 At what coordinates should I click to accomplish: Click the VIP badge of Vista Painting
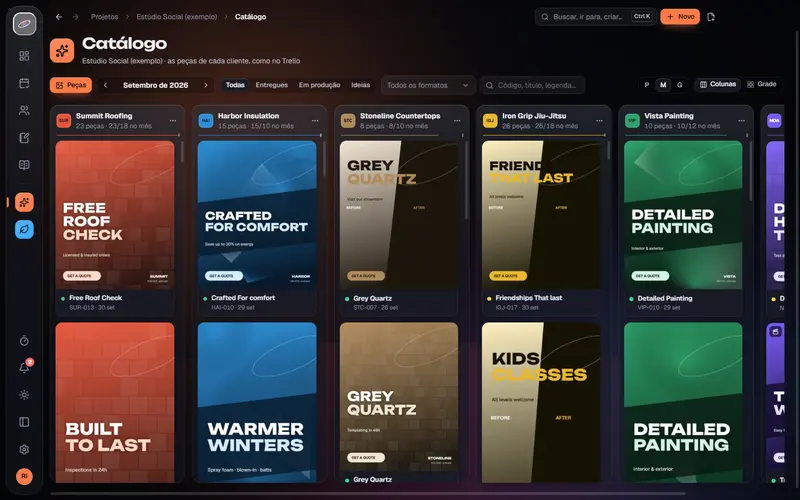pyautogui.click(x=632, y=121)
